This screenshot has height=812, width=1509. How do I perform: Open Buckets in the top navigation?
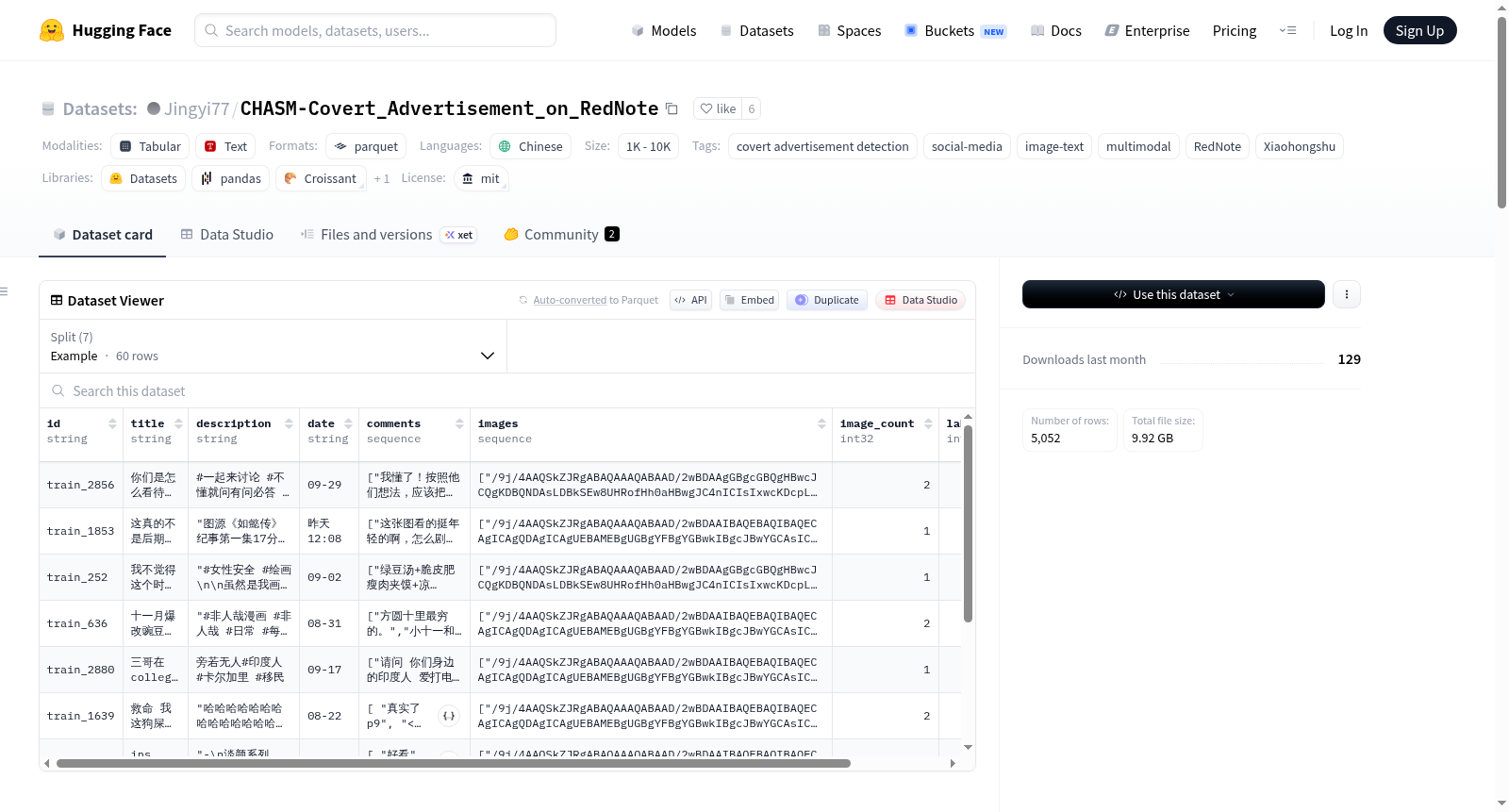click(x=955, y=30)
